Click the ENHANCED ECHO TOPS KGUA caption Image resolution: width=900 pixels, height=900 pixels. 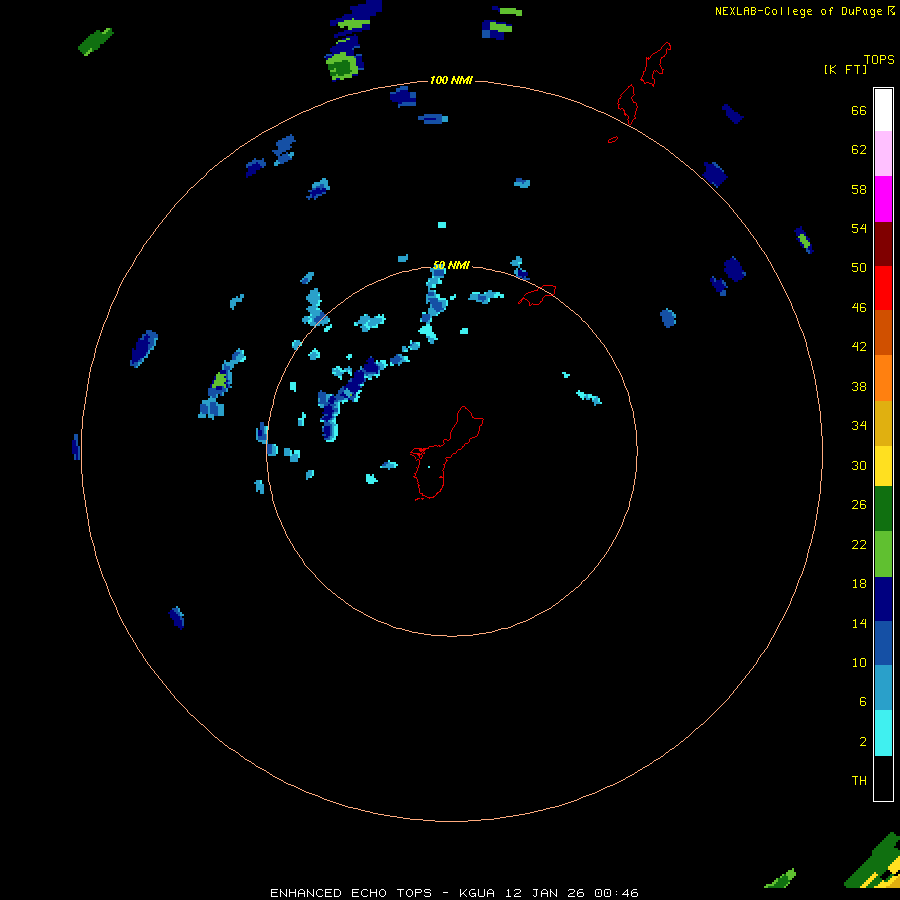coord(454,893)
